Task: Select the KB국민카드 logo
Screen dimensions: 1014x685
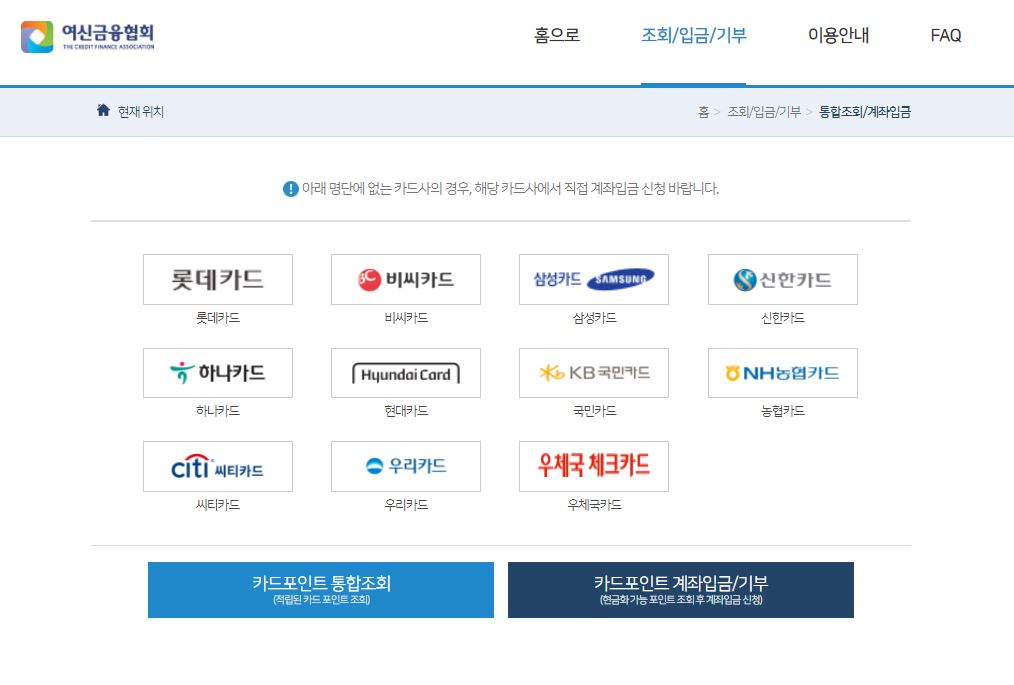Action: coord(594,373)
